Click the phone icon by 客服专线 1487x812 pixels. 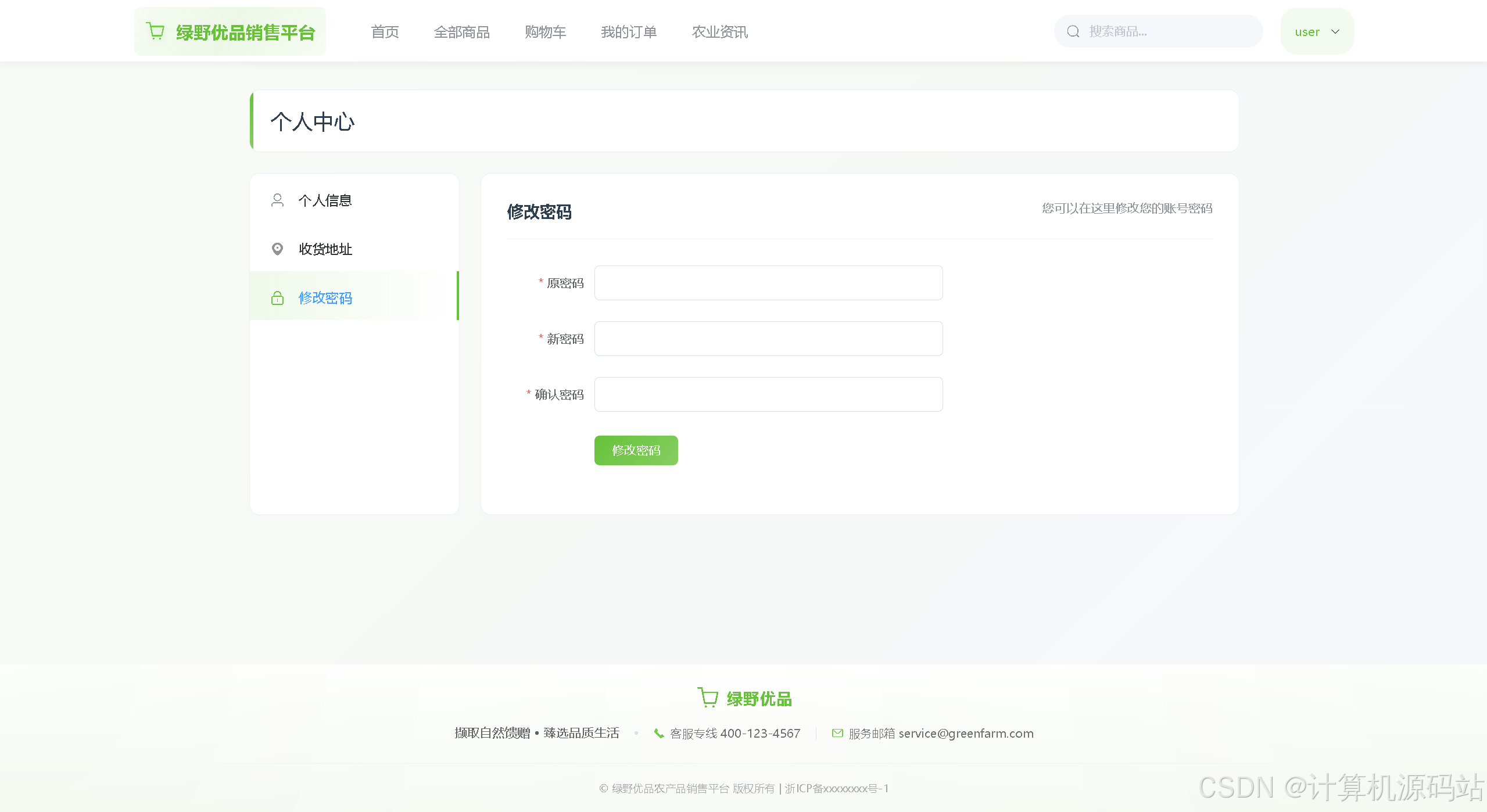pos(658,733)
